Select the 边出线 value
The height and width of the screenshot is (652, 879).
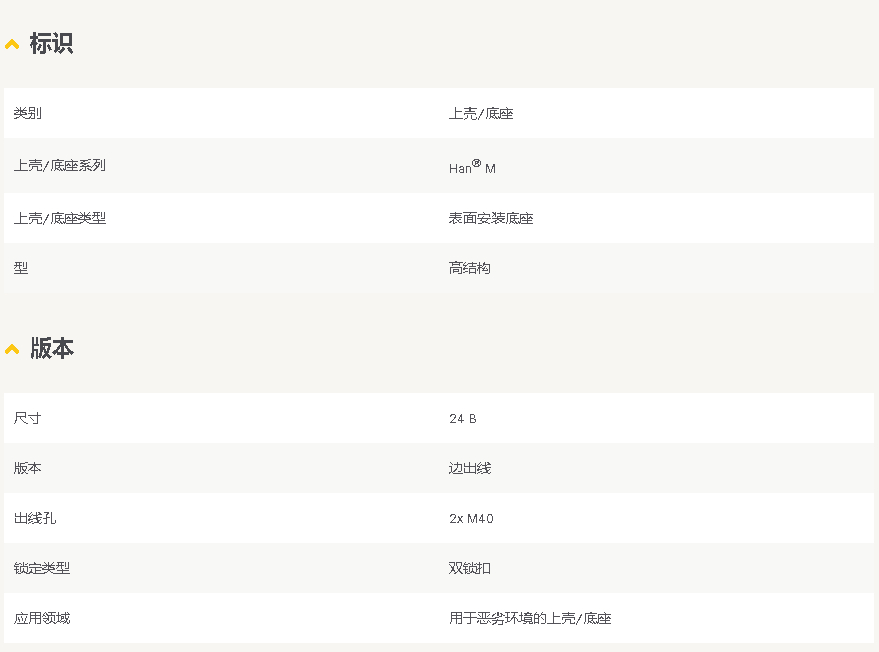pos(469,468)
